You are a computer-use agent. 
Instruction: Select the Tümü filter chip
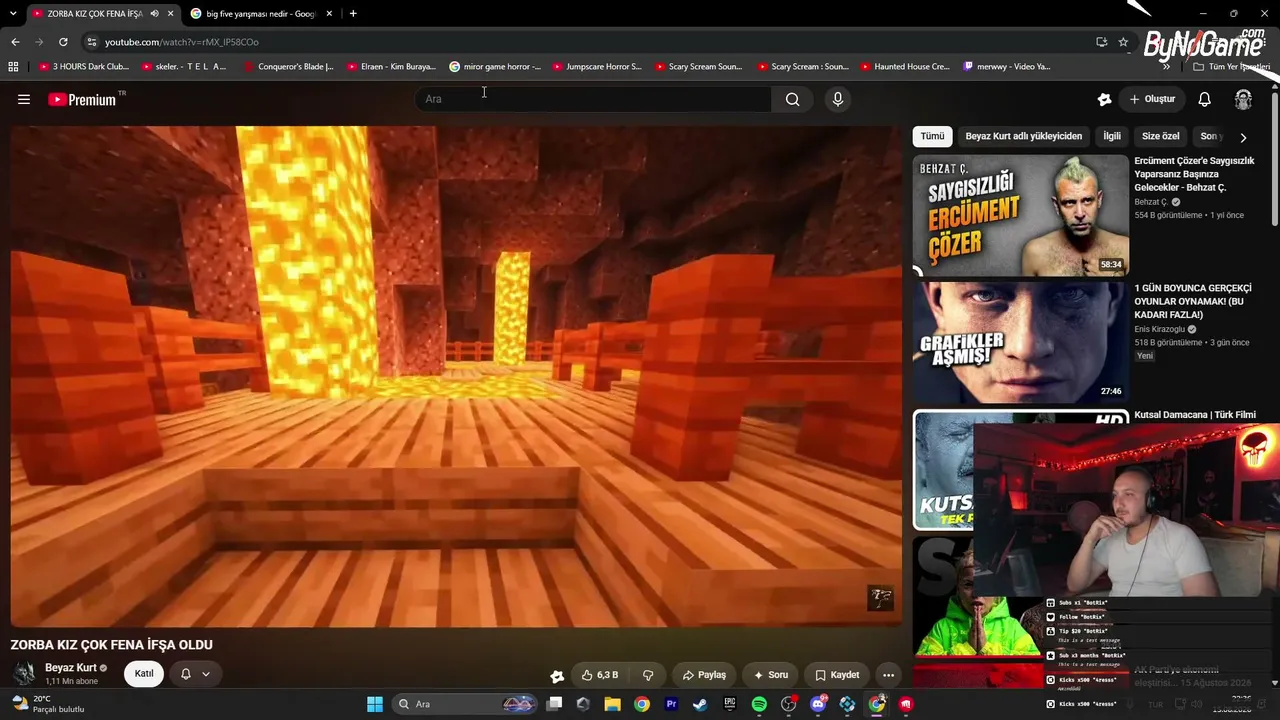pos(932,136)
